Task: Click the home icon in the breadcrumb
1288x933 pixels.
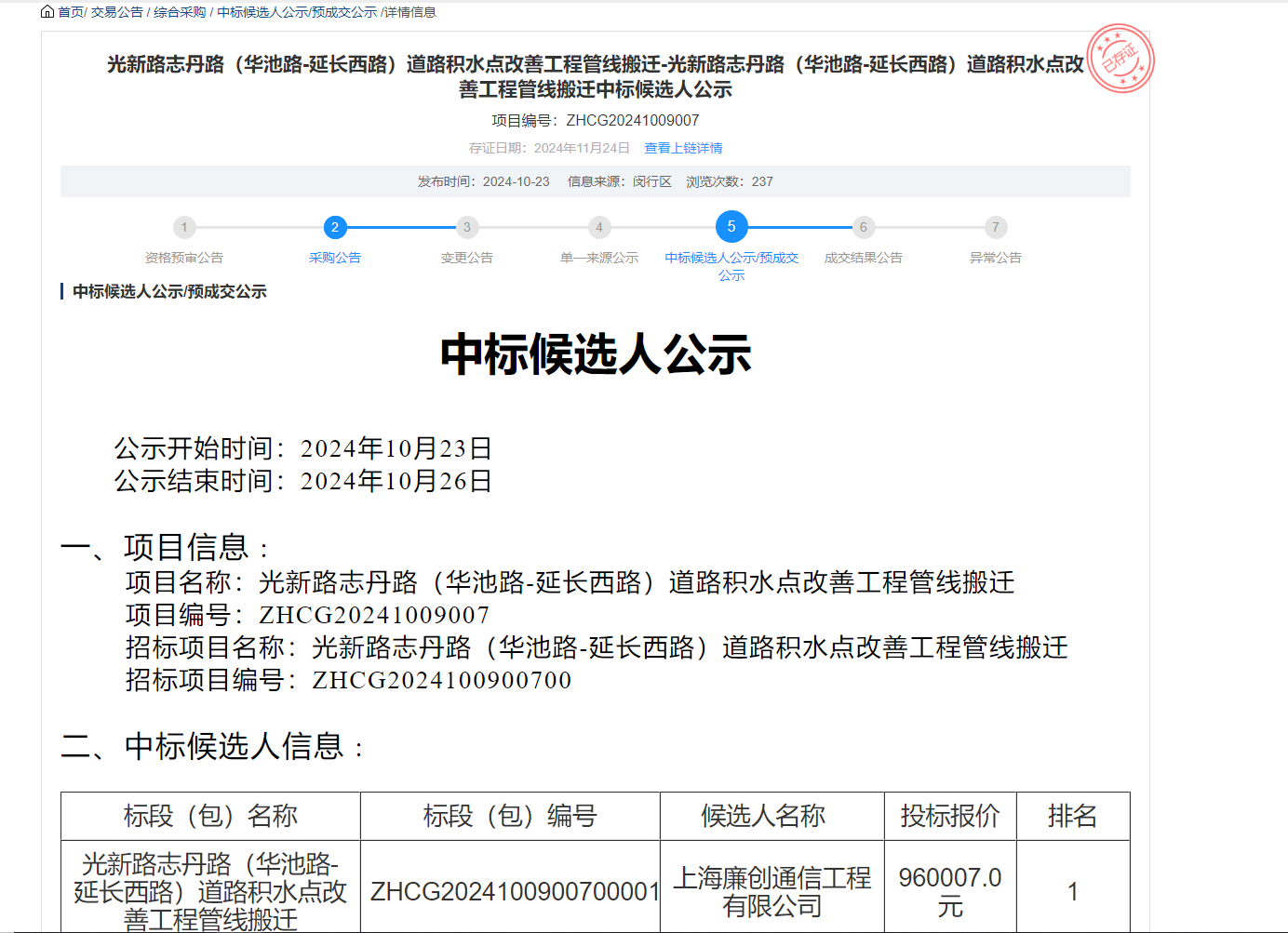Action: (47, 12)
